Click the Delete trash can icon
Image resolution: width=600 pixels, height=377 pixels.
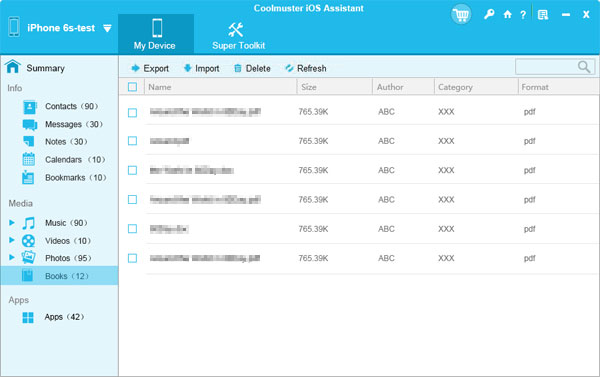(x=238, y=68)
